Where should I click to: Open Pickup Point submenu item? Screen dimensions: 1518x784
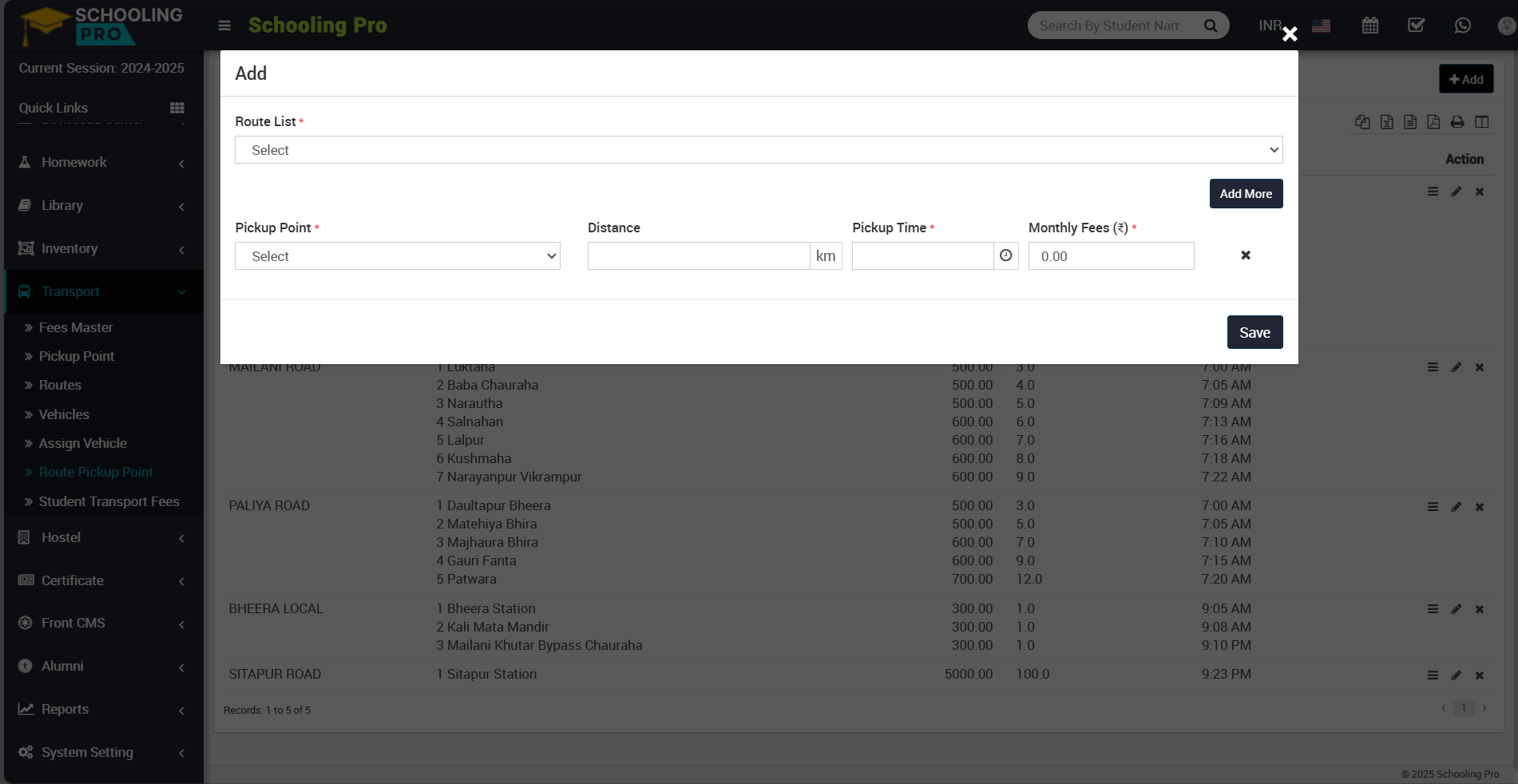click(77, 356)
